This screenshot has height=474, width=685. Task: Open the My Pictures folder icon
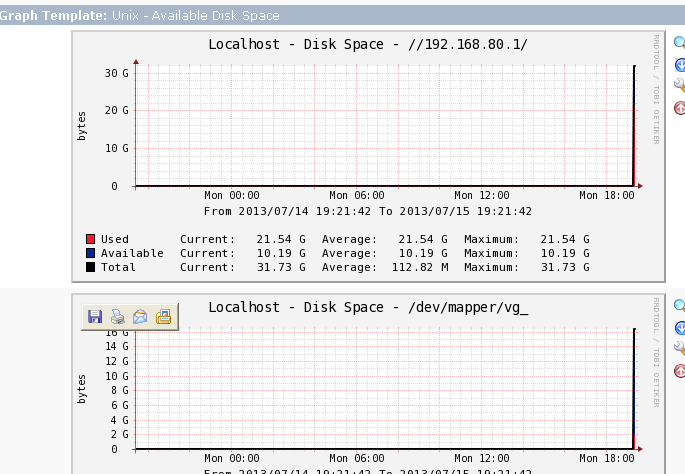163,317
